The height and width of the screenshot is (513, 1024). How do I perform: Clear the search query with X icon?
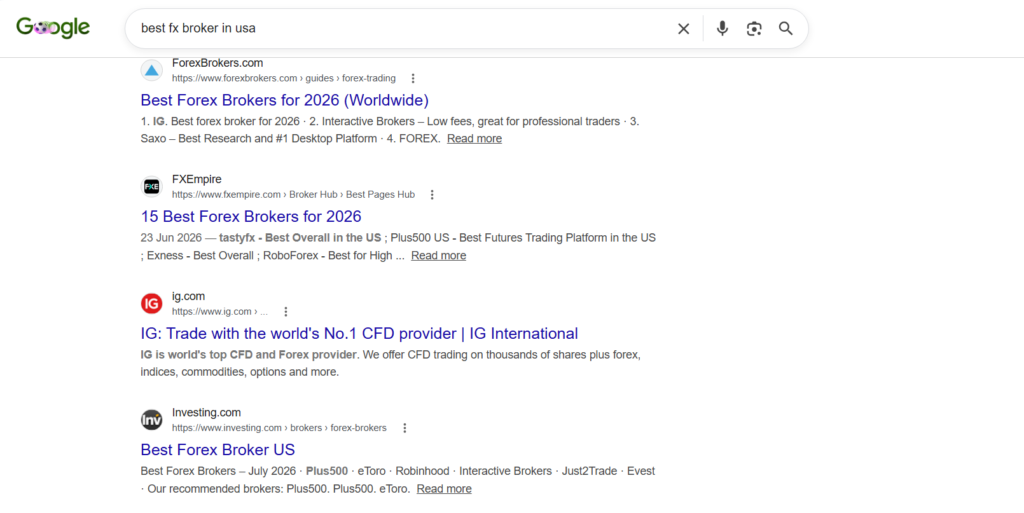tap(683, 29)
